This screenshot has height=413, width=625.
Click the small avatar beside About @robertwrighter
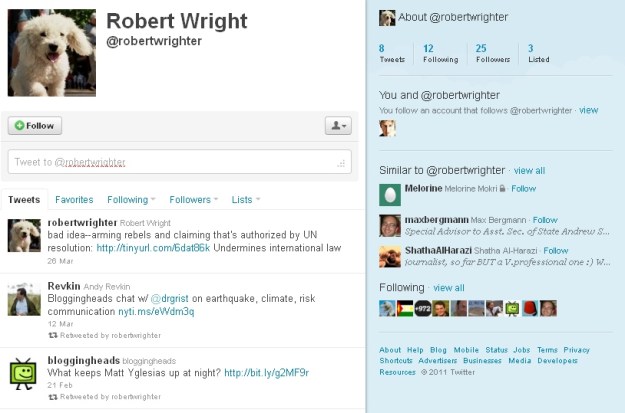(x=387, y=18)
